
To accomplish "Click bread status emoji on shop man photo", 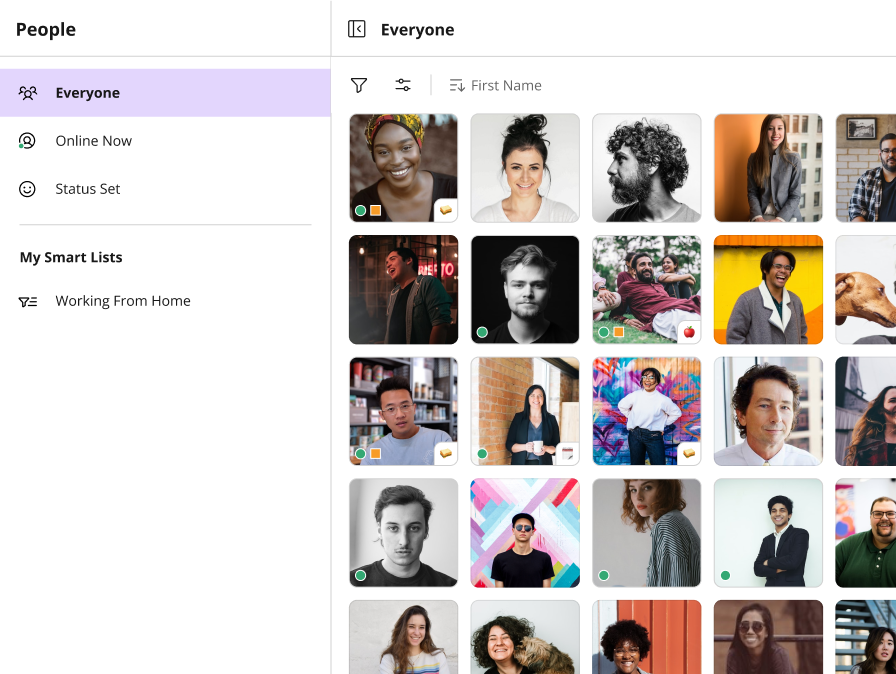I will point(446,454).
